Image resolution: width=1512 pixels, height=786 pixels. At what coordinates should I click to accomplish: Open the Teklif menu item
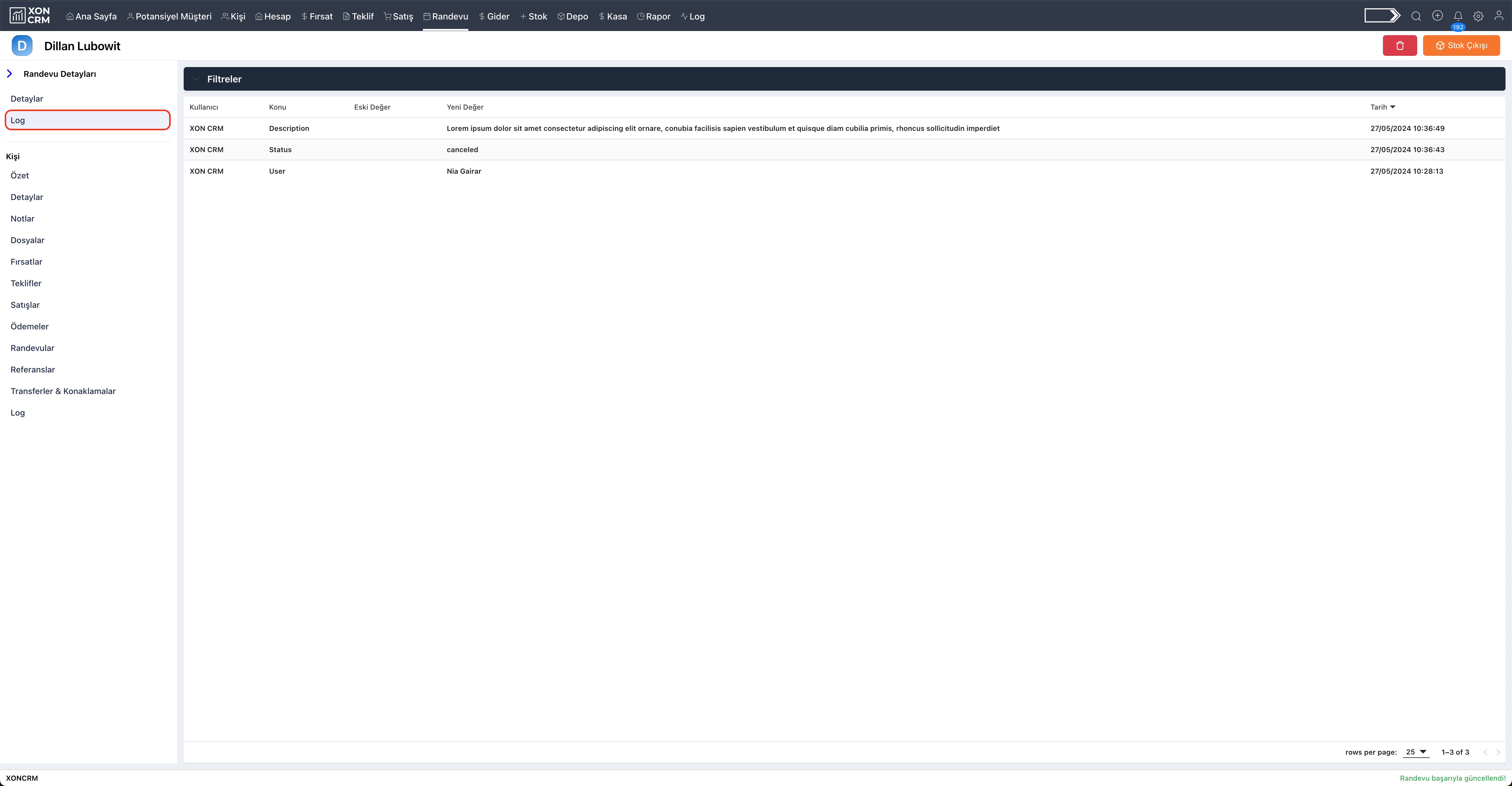(x=358, y=17)
